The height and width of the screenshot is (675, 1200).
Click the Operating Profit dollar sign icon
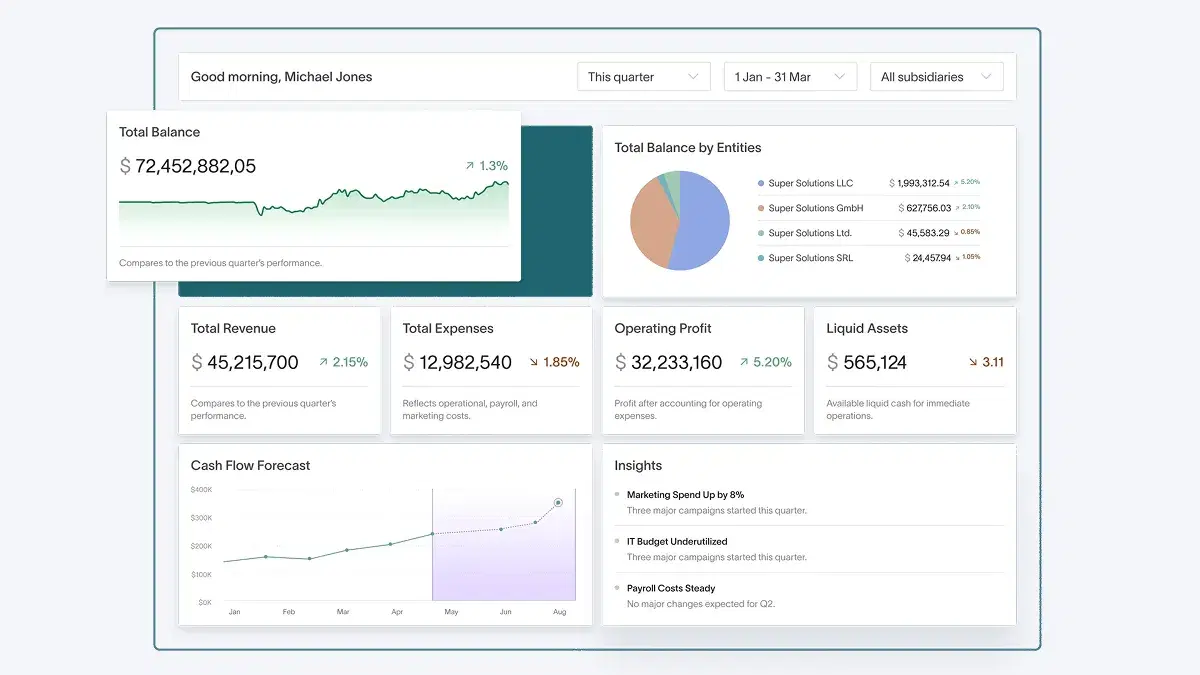point(620,362)
